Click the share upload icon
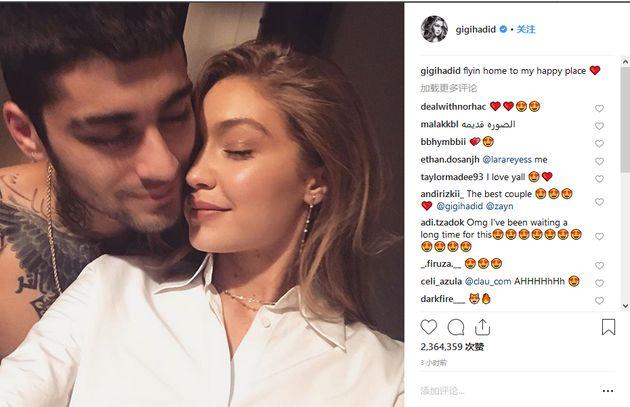 pyautogui.click(x=482, y=327)
